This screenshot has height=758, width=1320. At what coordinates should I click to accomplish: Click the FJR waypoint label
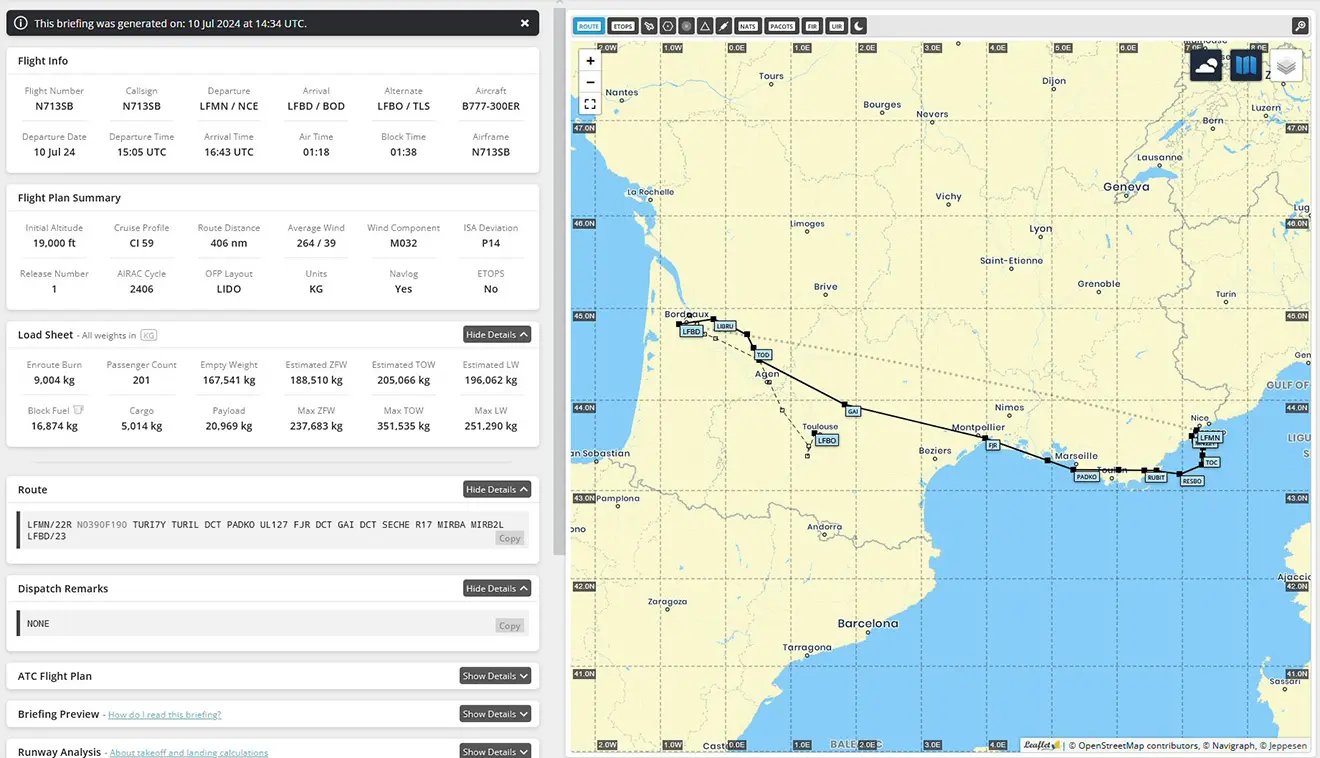(993, 445)
